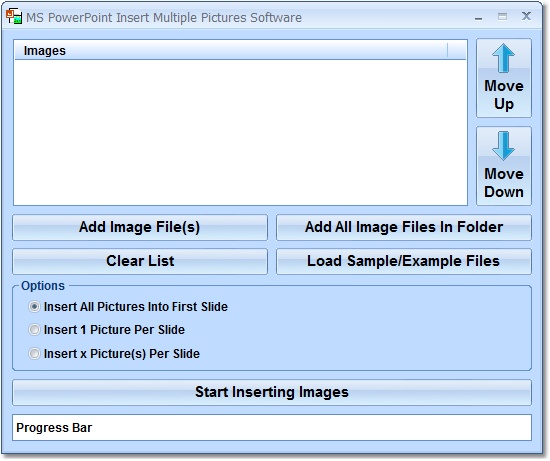
Task: Click inside the empty images list
Action: [240, 132]
